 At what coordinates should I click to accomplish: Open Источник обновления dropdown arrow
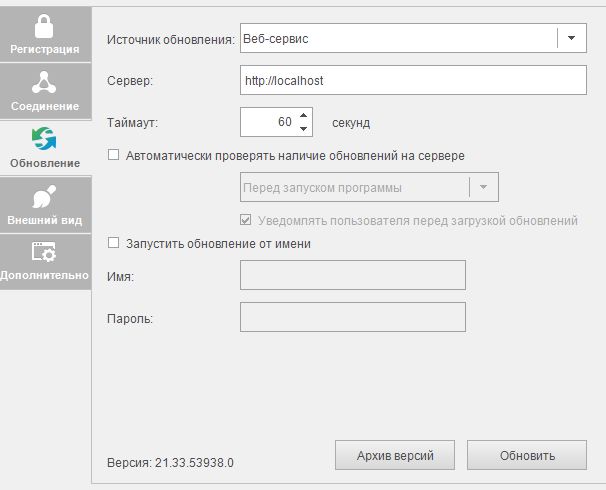pos(571,38)
